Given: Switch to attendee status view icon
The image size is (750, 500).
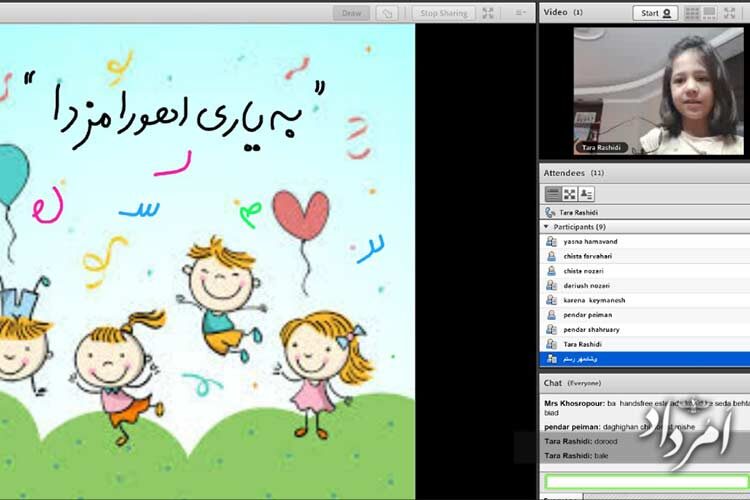Looking at the screenshot, I should tap(586, 194).
